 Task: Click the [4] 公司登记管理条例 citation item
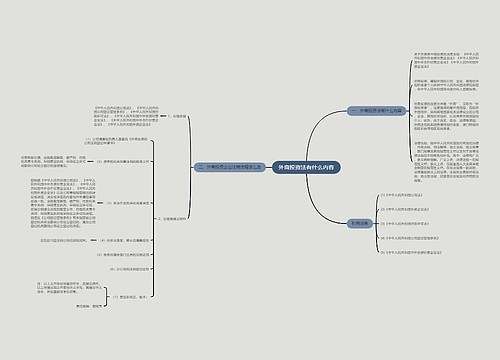[x=410, y=238]
